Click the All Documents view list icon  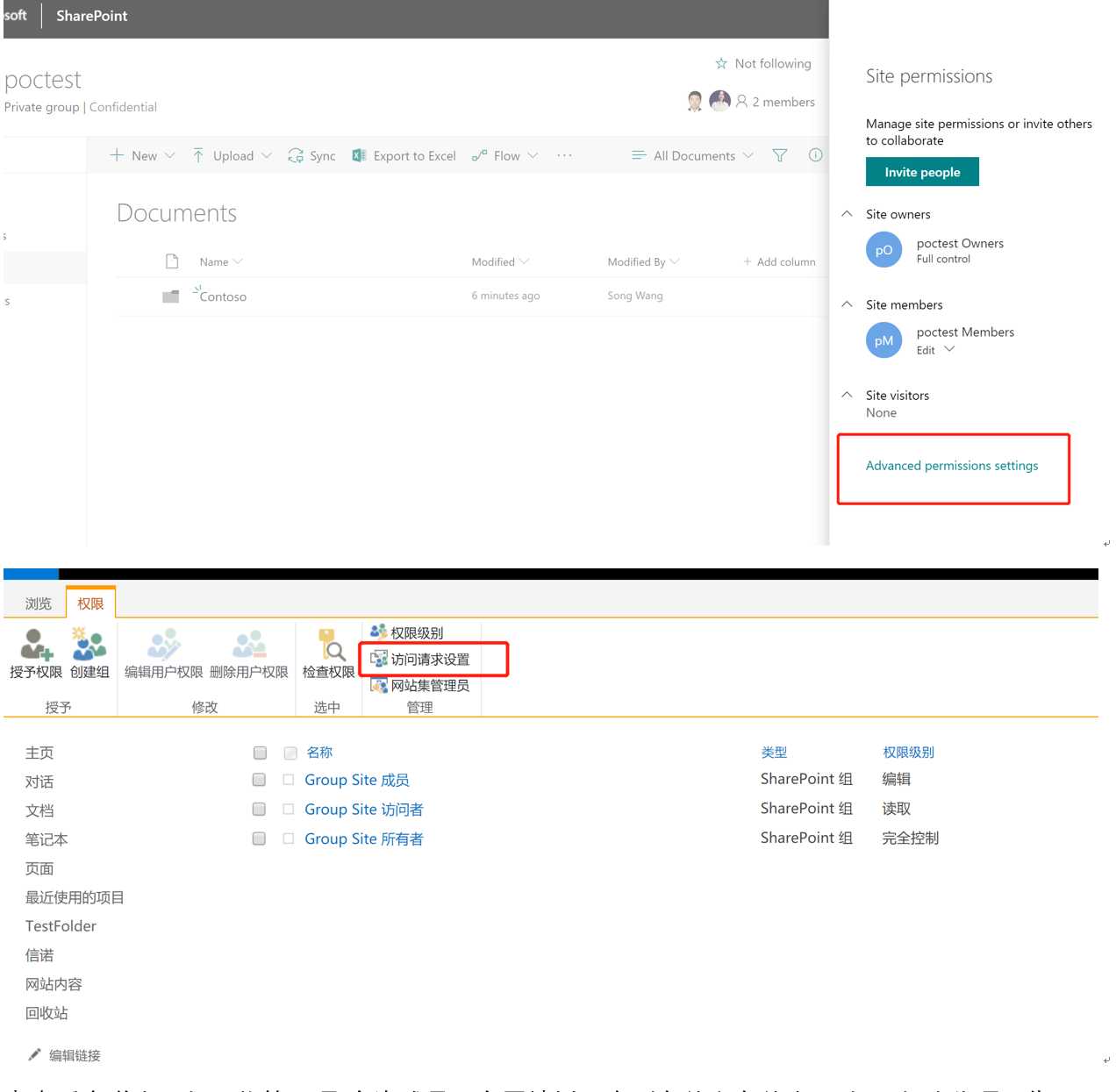[x=639, y=155]
